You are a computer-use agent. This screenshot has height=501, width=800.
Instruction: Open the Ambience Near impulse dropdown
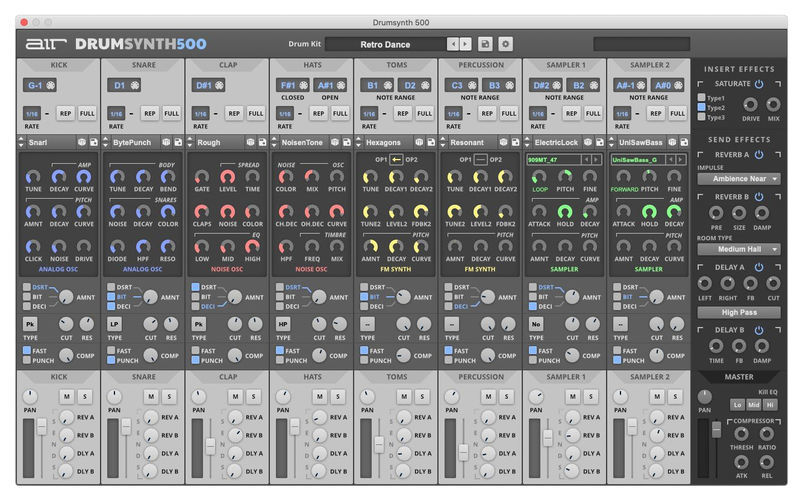click(739, 179)
